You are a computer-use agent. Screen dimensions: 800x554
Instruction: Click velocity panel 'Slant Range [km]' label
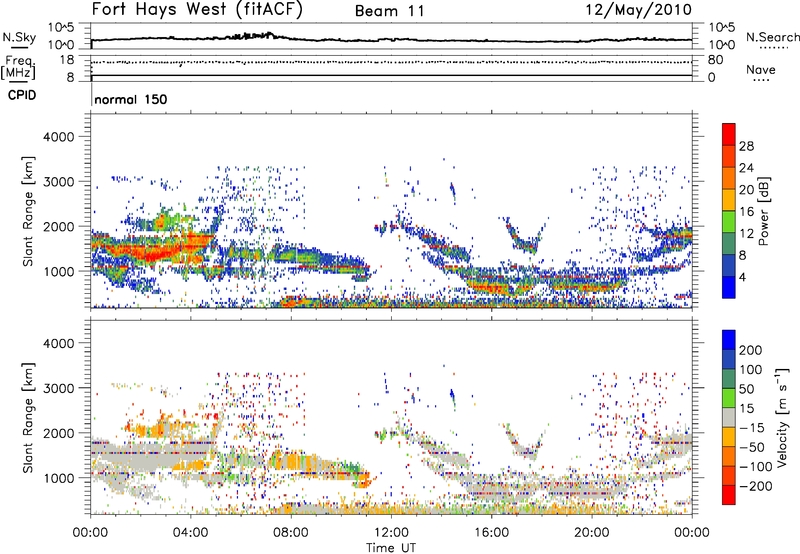pyautogui.click(x=28, y=417)
